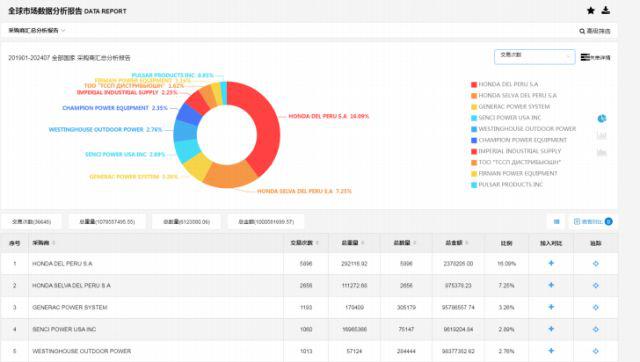Screen dimensions: 640x362
Task: Click the download report icon
Action: (606, 11)
